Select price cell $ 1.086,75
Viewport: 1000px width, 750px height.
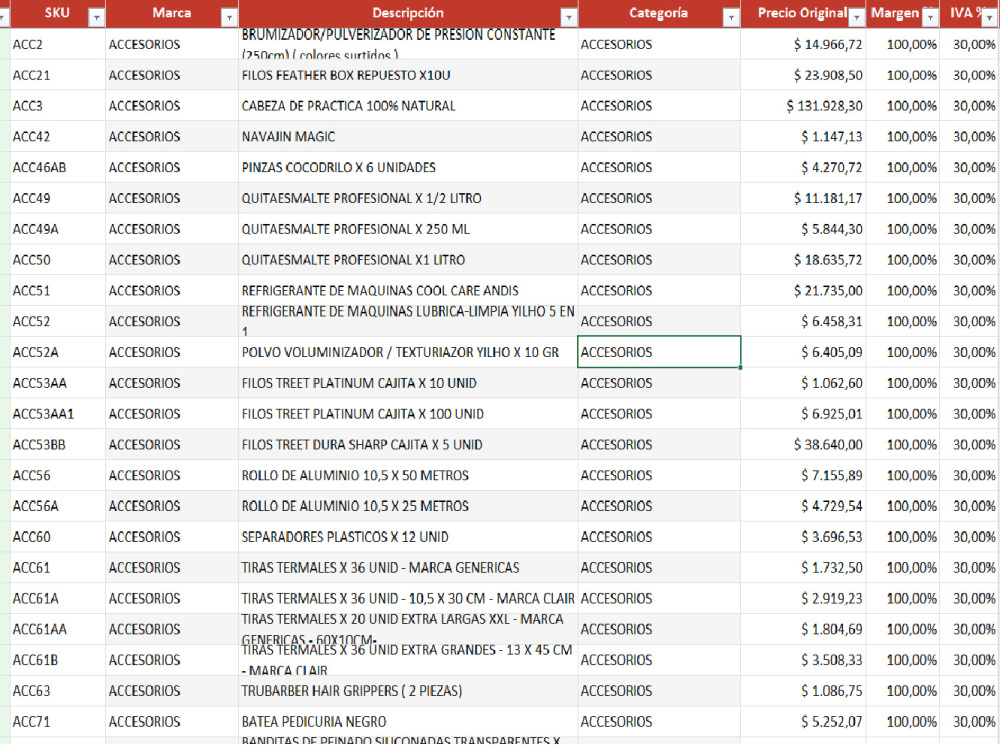tap(802, 691)
